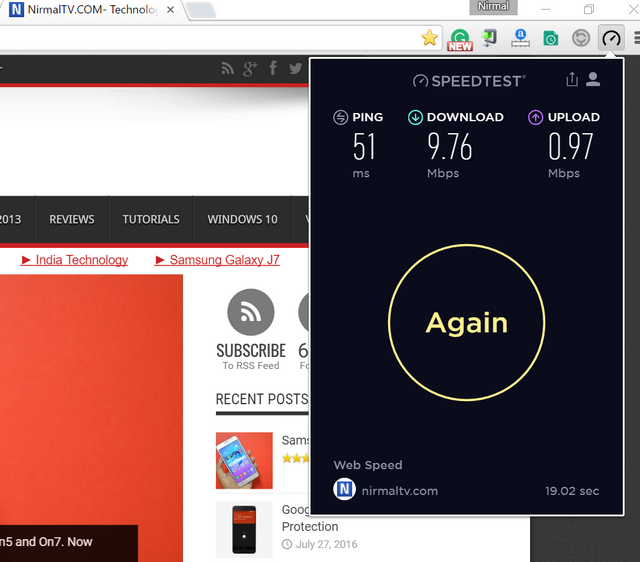Click the Web Speed label
Screen dimensions: 640x562
tap(368, 465)
